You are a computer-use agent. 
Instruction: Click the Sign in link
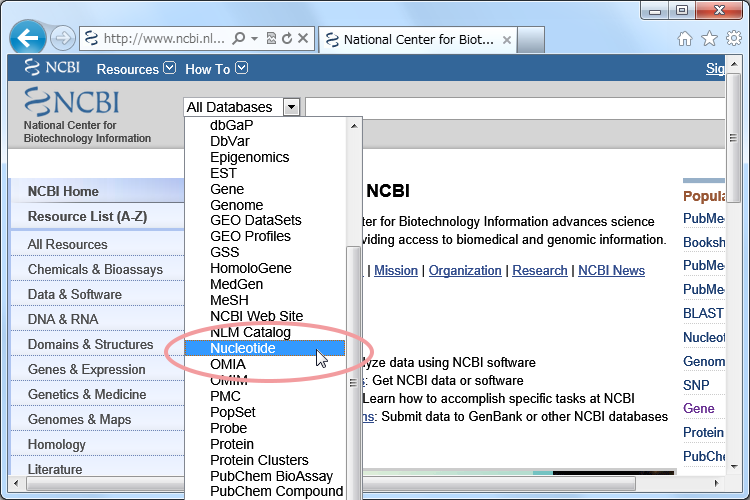[x=715, y=68]
